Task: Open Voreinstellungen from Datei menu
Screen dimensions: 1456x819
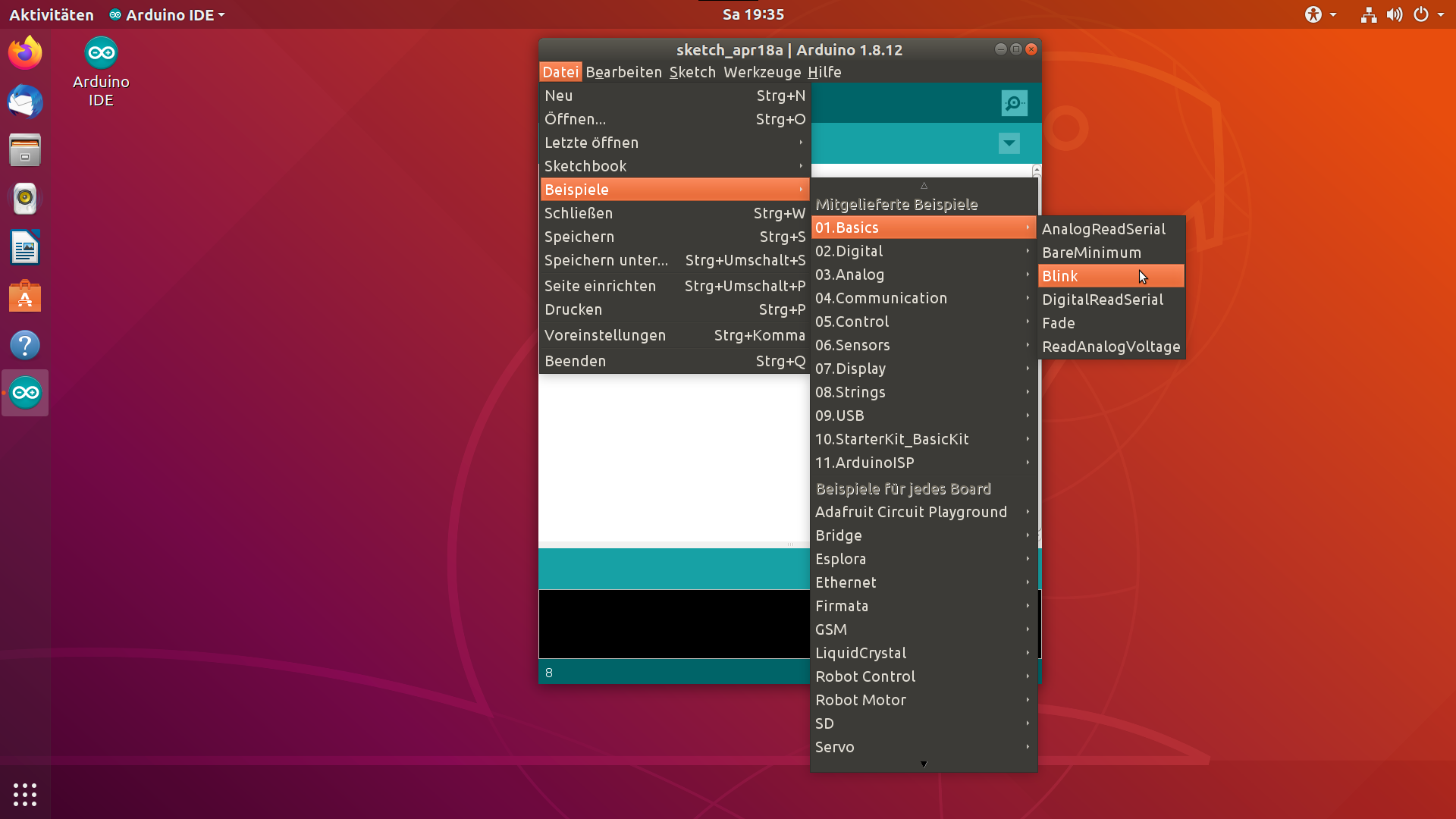Action: pyautogui.click(x=674, y=335)
